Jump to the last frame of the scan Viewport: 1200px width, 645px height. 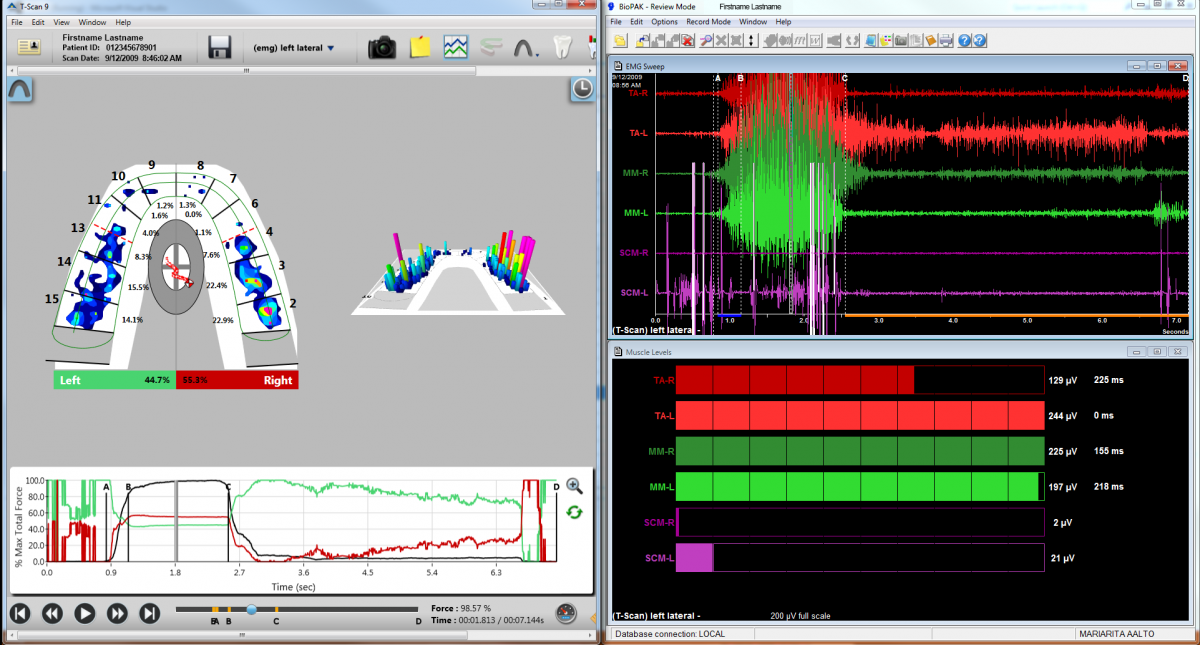[x=150, y=613]
